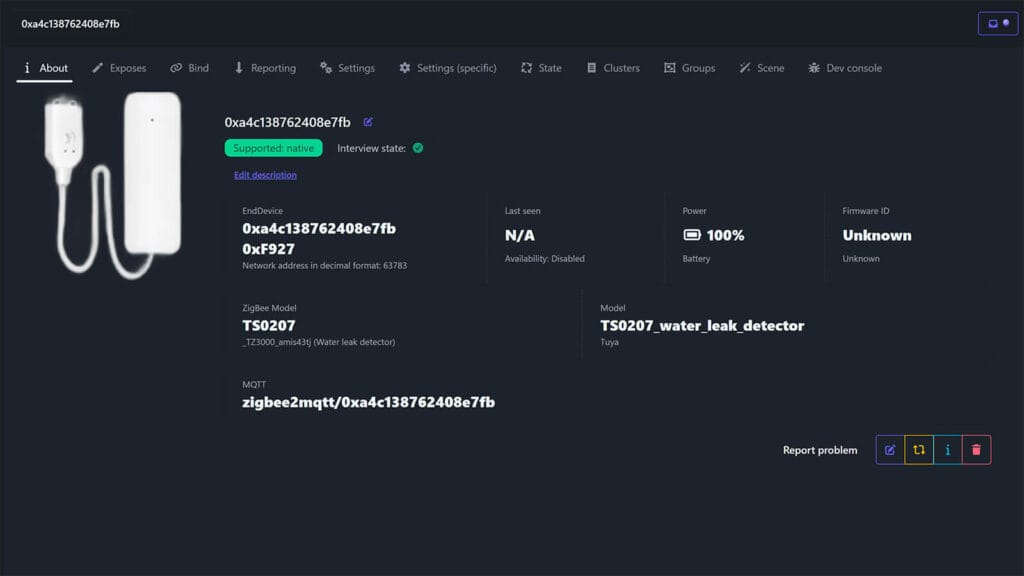This screenshot has height=576, width=1024.
Task: Click the pencil icon beside the device name
Action: (368, 122)
